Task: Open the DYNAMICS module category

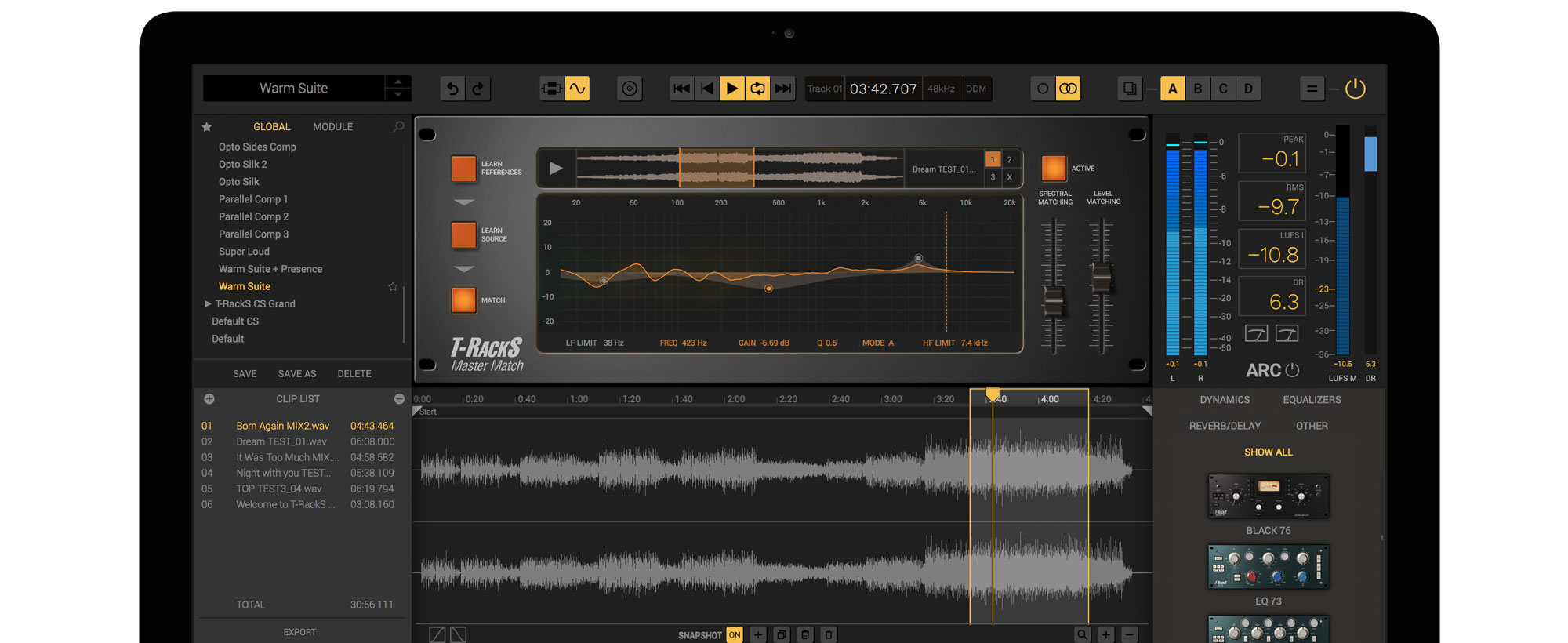Action: (1225, 400)
